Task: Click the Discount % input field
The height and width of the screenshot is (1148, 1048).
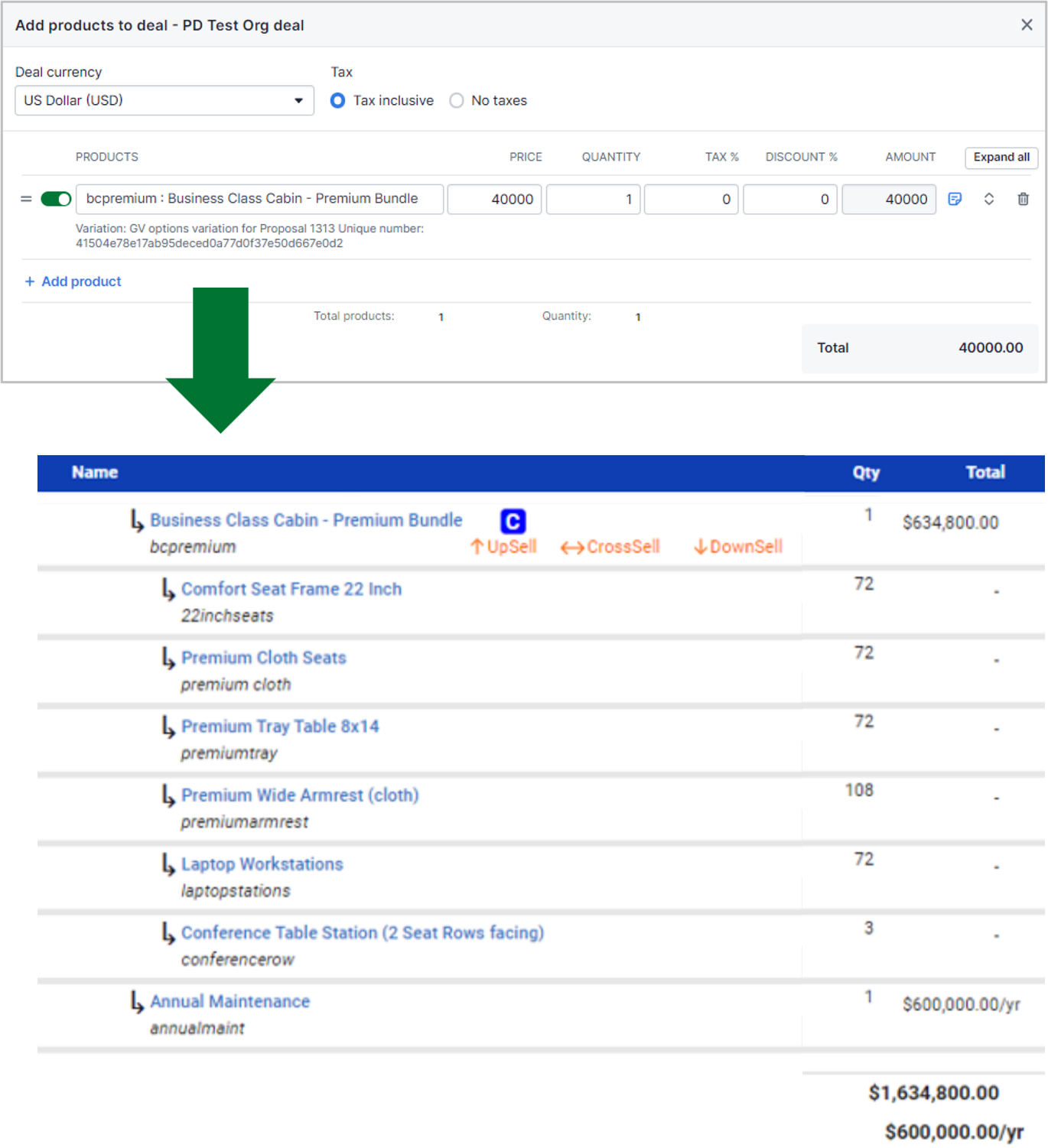Action: coord(789,199)
